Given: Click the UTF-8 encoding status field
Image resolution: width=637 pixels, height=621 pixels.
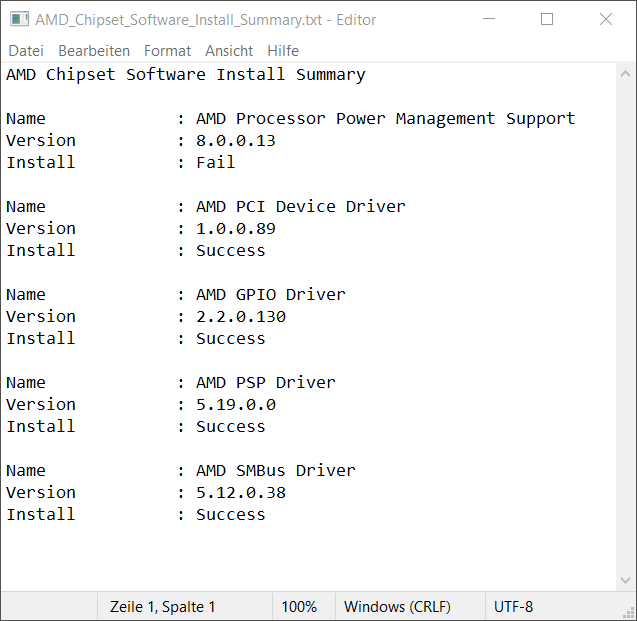Looking at the screenshot, I should click(514, 606).
